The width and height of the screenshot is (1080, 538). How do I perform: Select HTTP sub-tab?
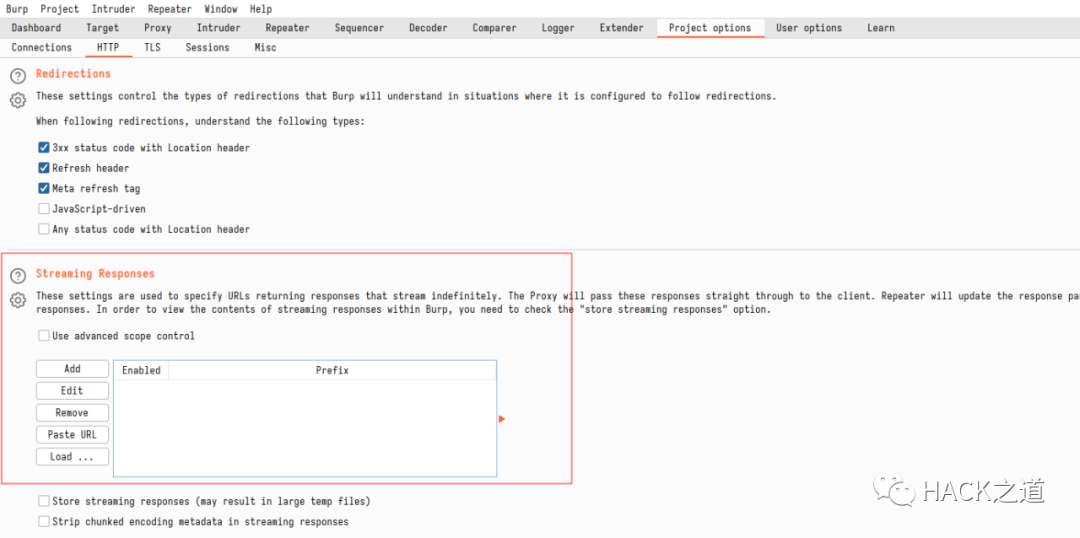click(x=109, y=48)
